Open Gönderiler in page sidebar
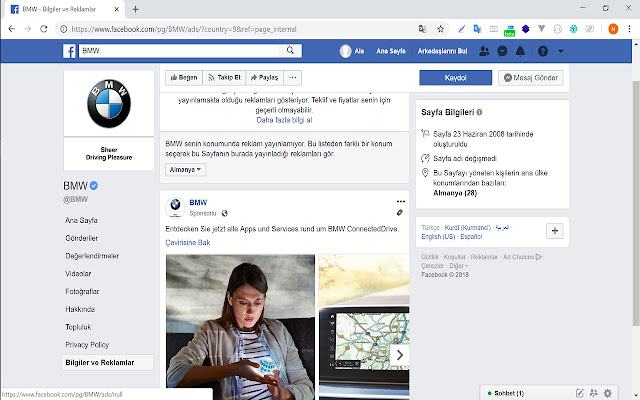 point(82,238)
